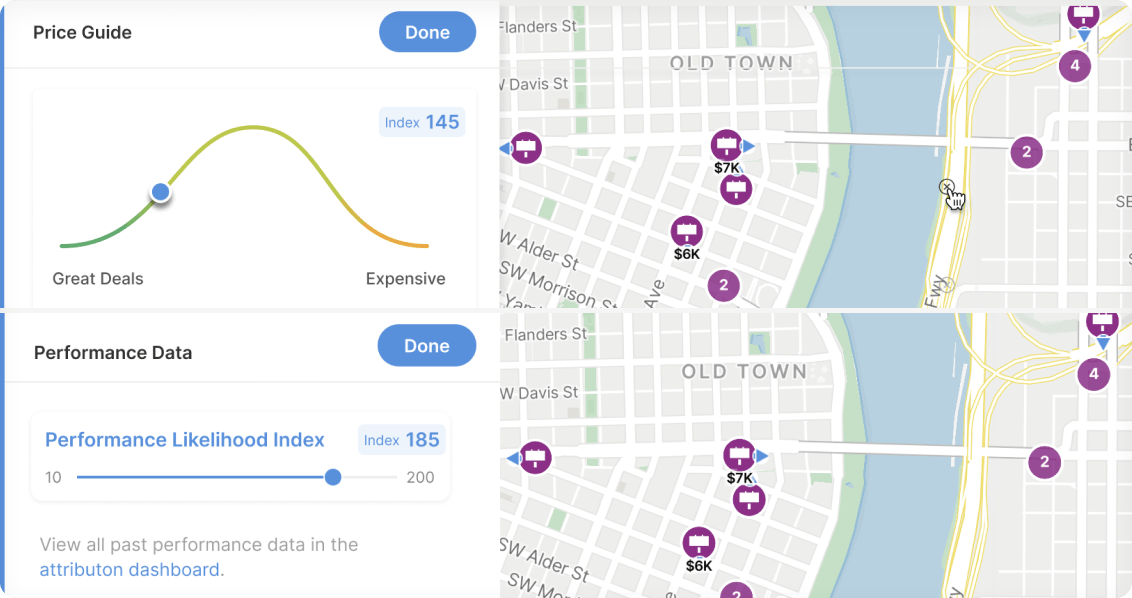1132x598 pixels.
Task: Open the cluster of 2 east of the river, bottom map
Action: 1045,462
